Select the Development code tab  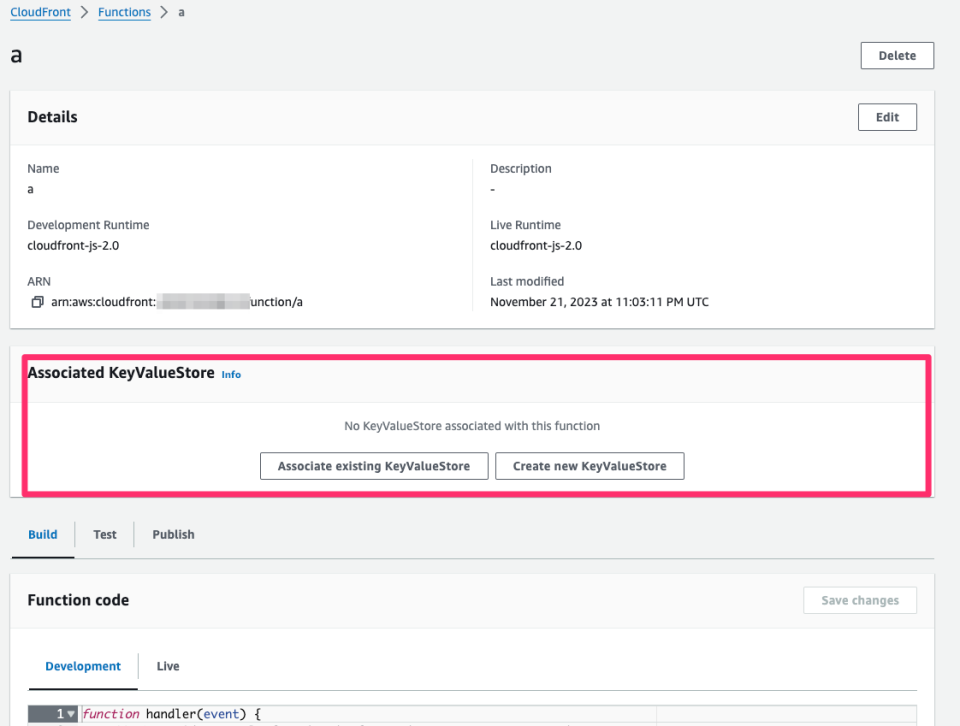point(83,665)
